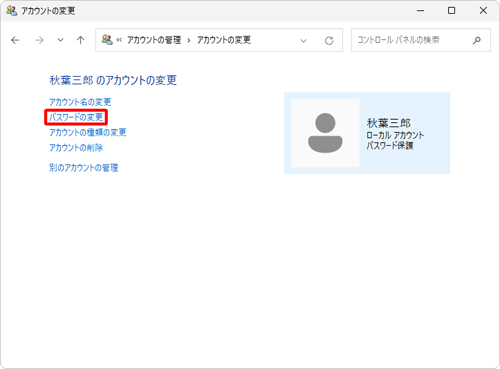
Task: Minimize the アカウントの変更 window
Action: coord(421,11)
